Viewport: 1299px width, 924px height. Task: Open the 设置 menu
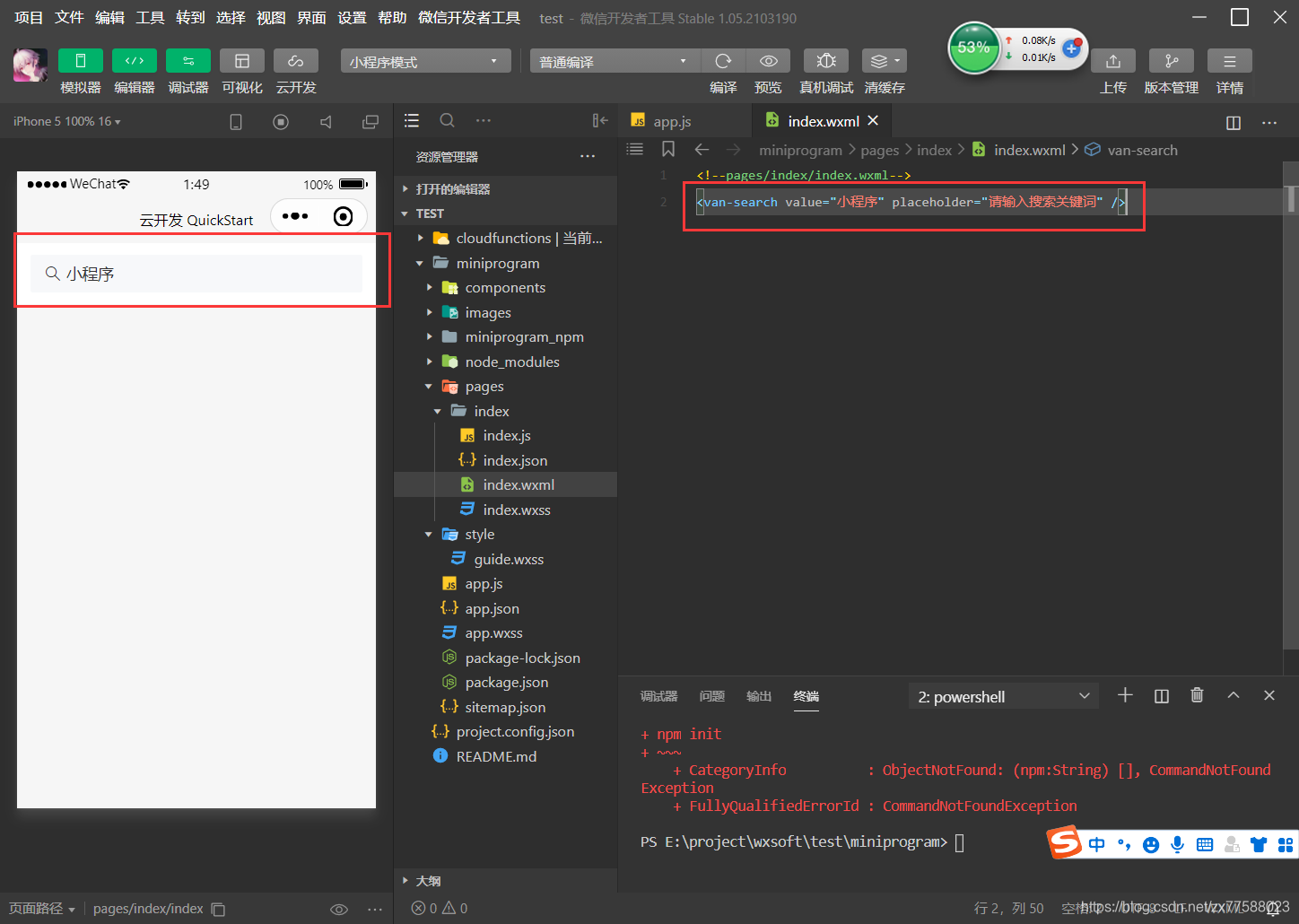coord(352,18)
